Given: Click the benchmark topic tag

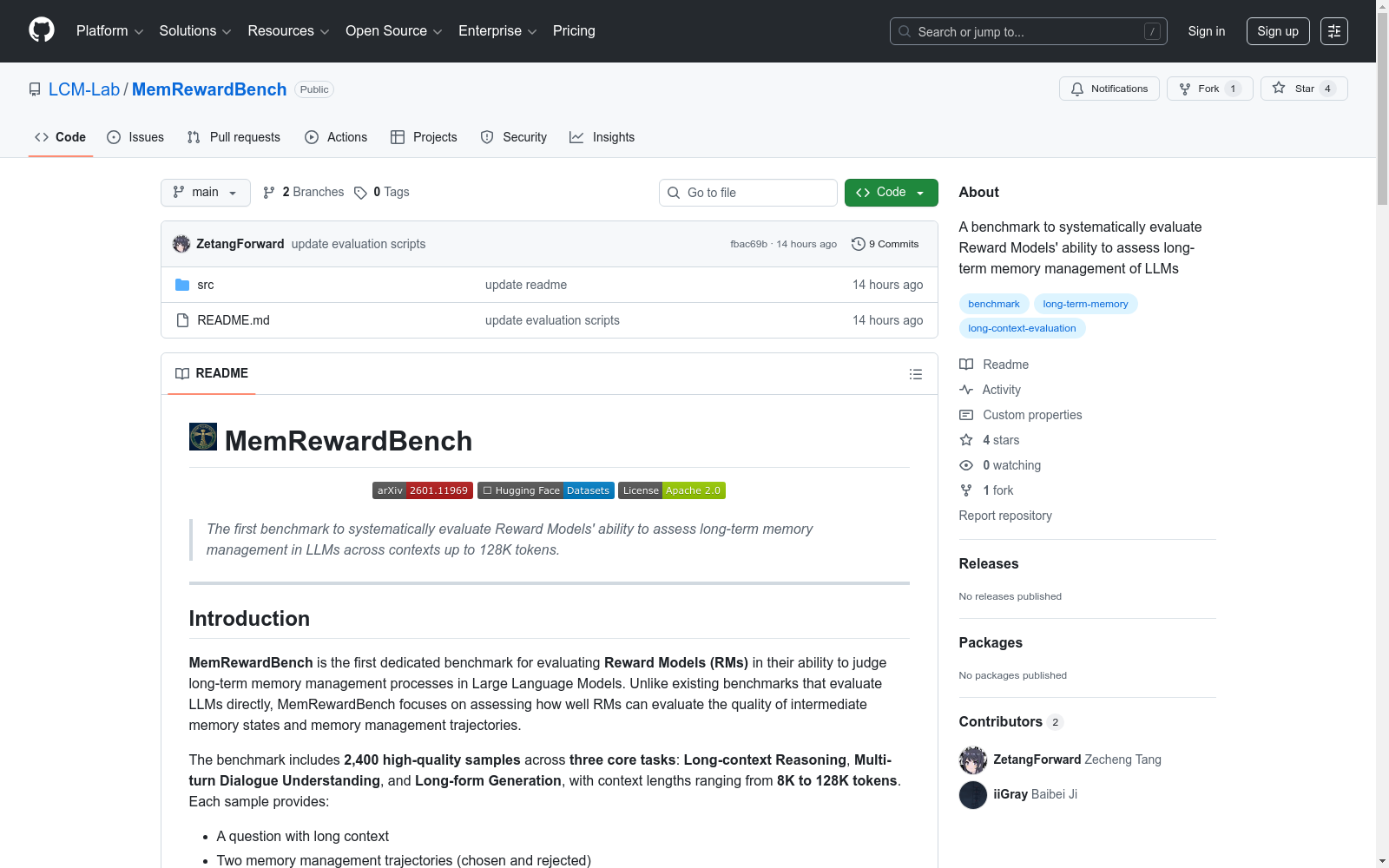Looking at the screenshot, I should (994, 304).
